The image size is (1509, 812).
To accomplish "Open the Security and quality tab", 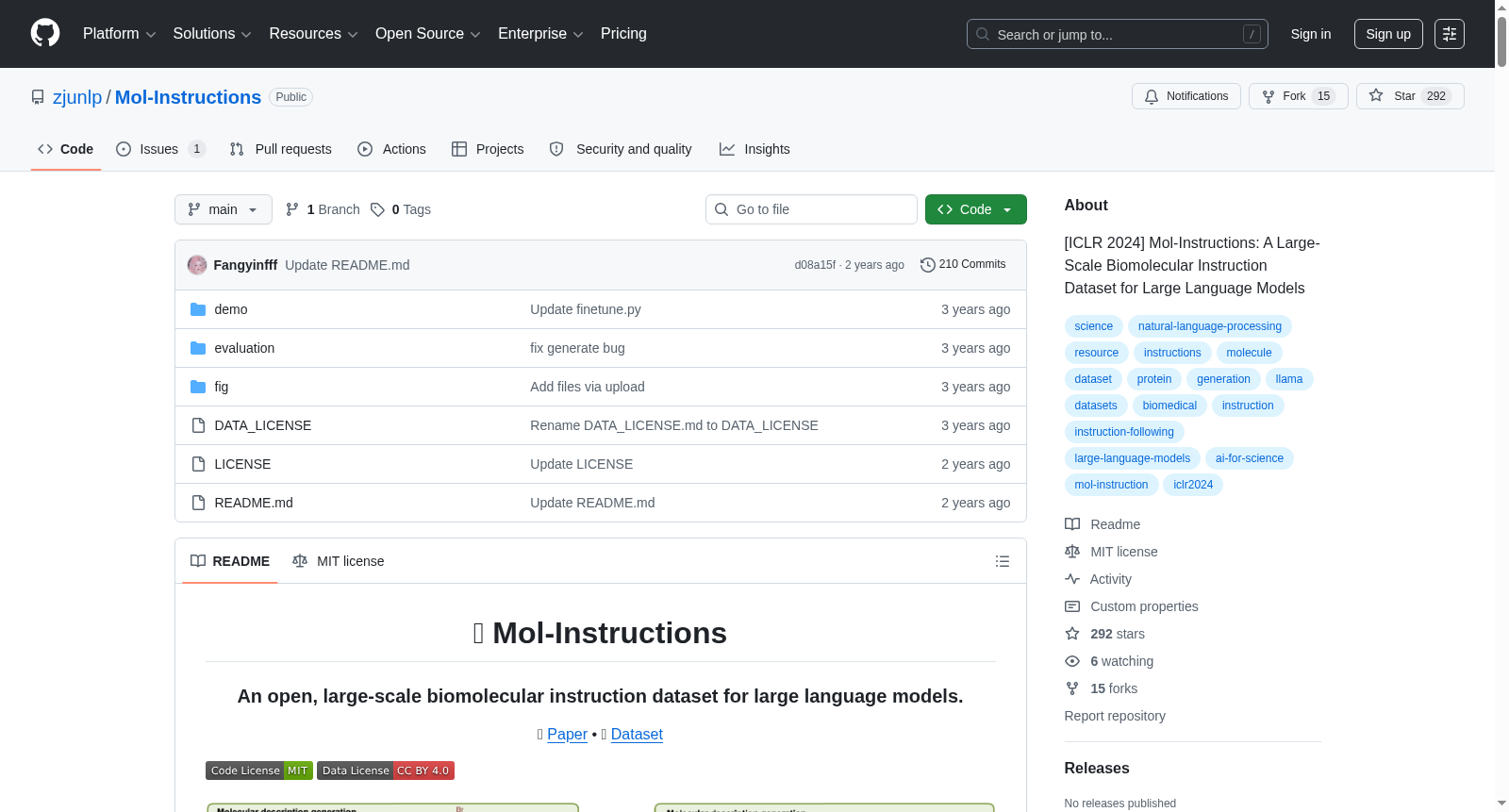I will (x=621, y=149).
